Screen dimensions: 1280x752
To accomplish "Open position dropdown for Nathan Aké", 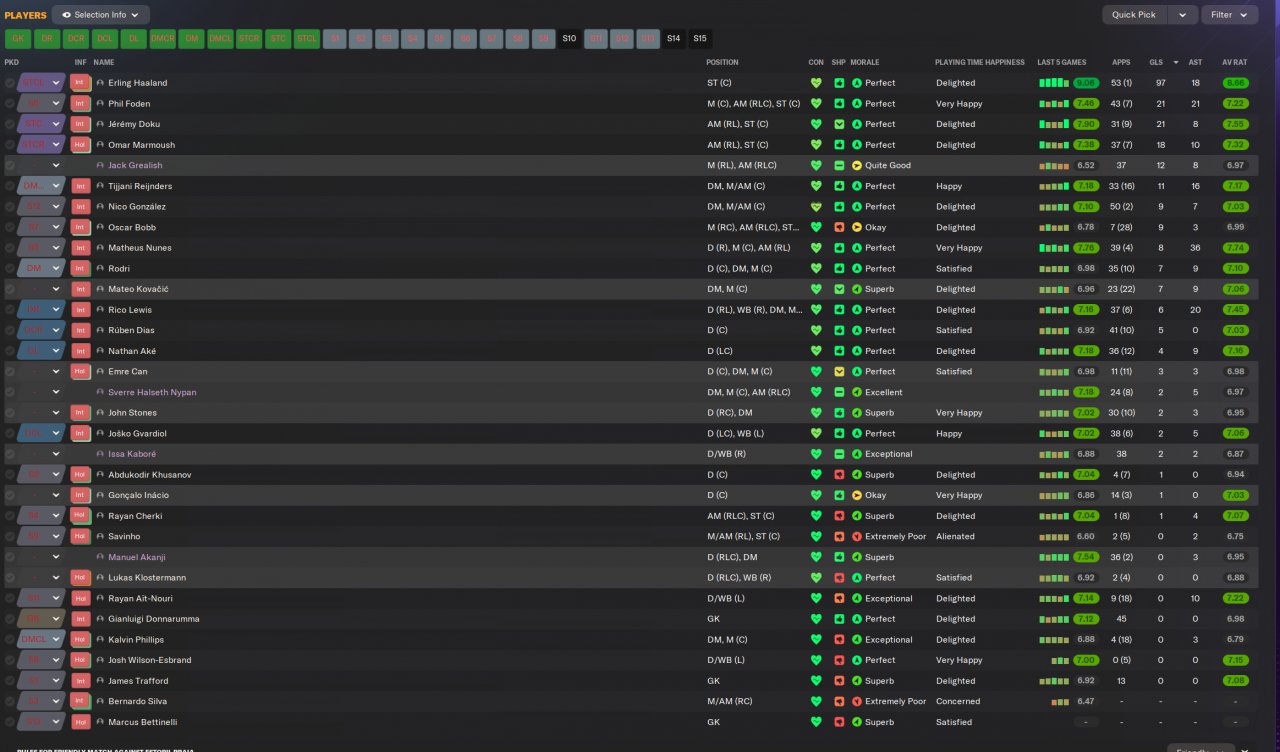I will [56, 351].
